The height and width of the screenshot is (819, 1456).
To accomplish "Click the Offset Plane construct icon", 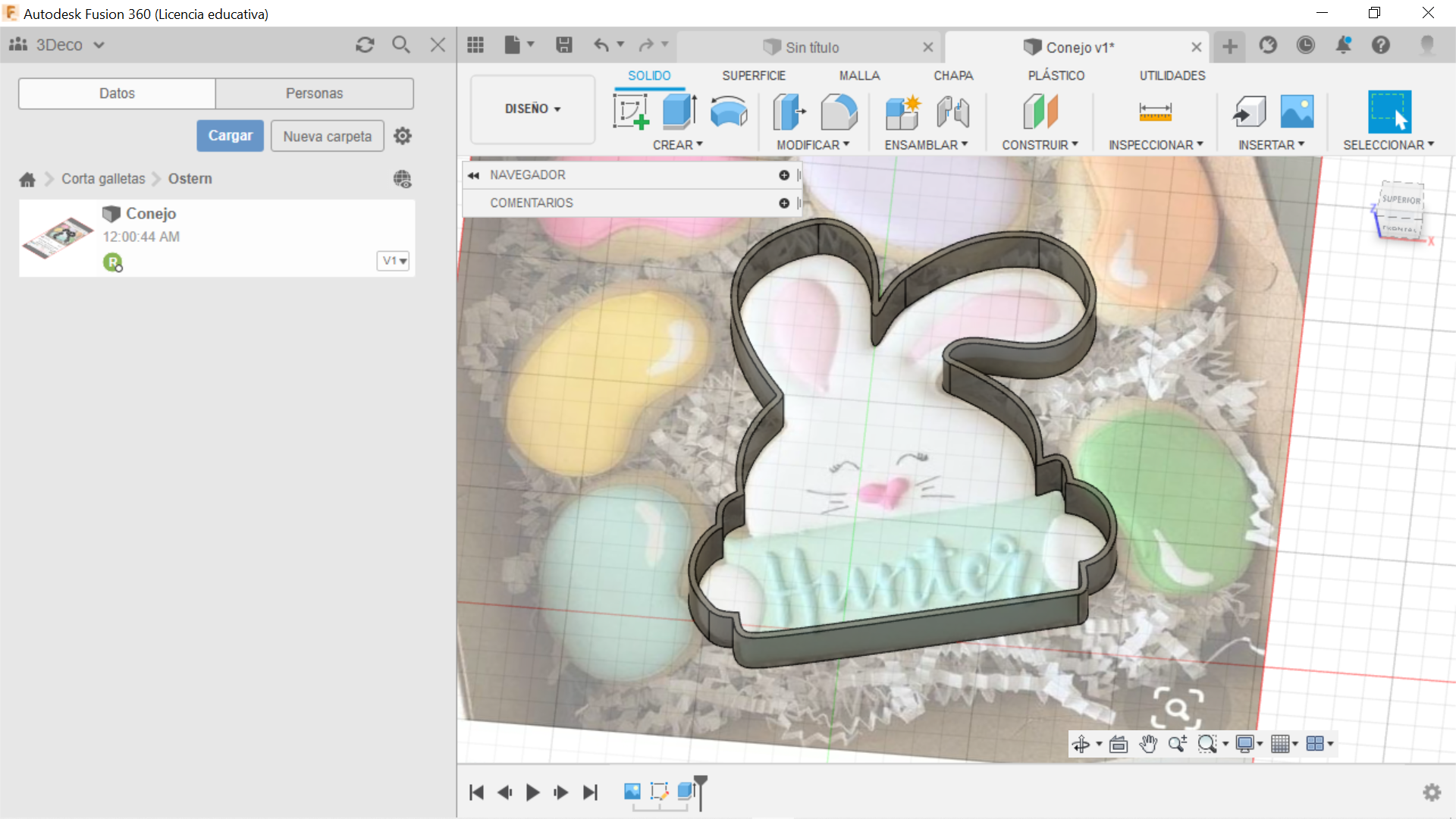I will click(1040, 112).
